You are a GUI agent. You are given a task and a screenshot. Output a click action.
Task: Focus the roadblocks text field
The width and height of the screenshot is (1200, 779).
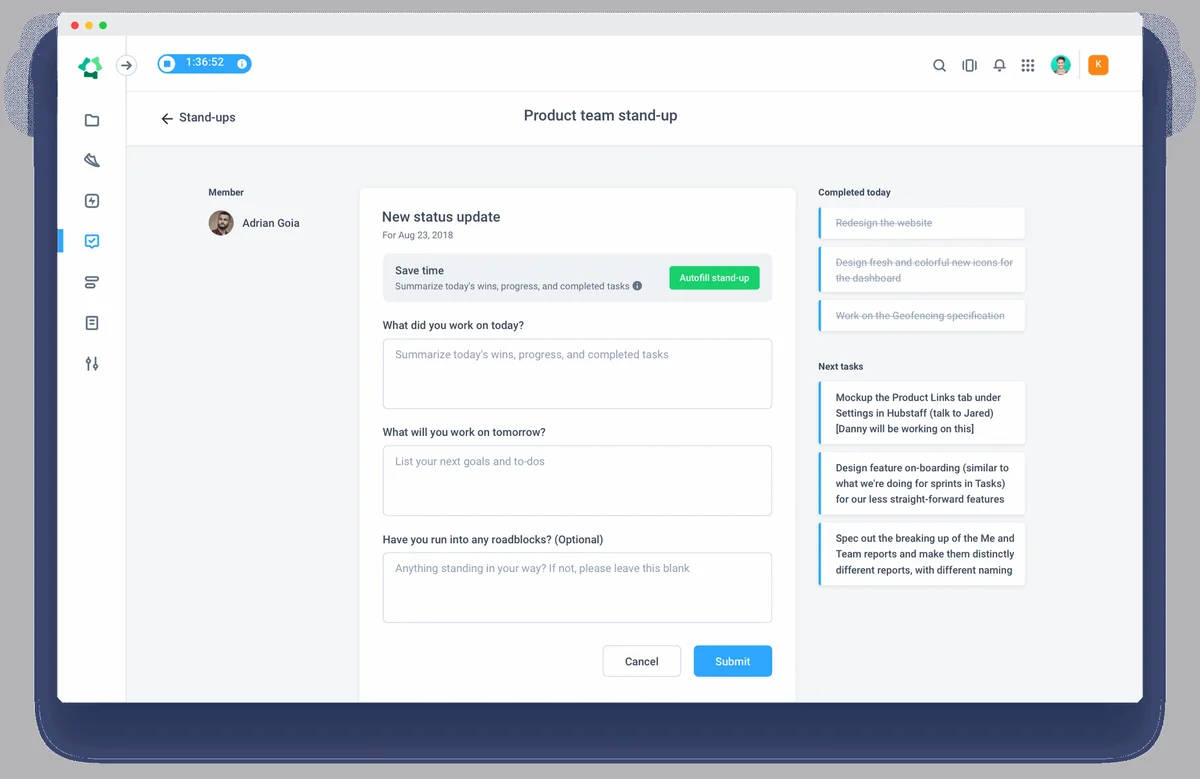(577, 588)
